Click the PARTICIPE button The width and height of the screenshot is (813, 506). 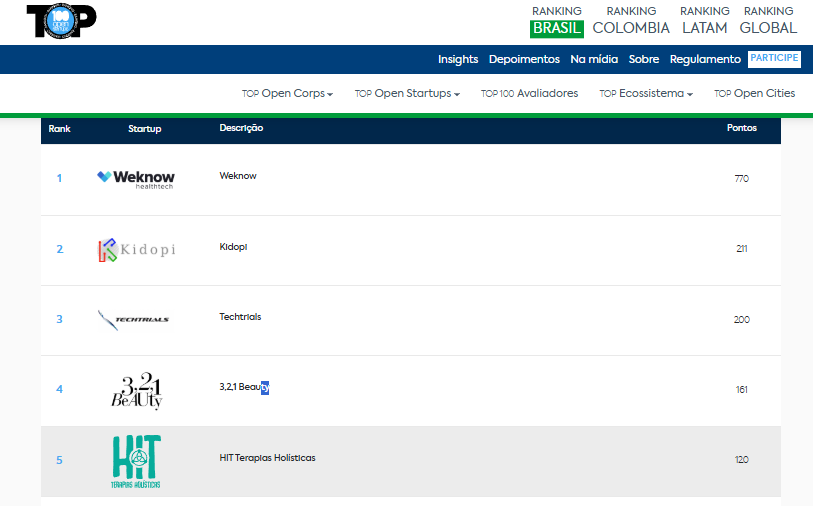pyautogui.click(x=774, y=59)
